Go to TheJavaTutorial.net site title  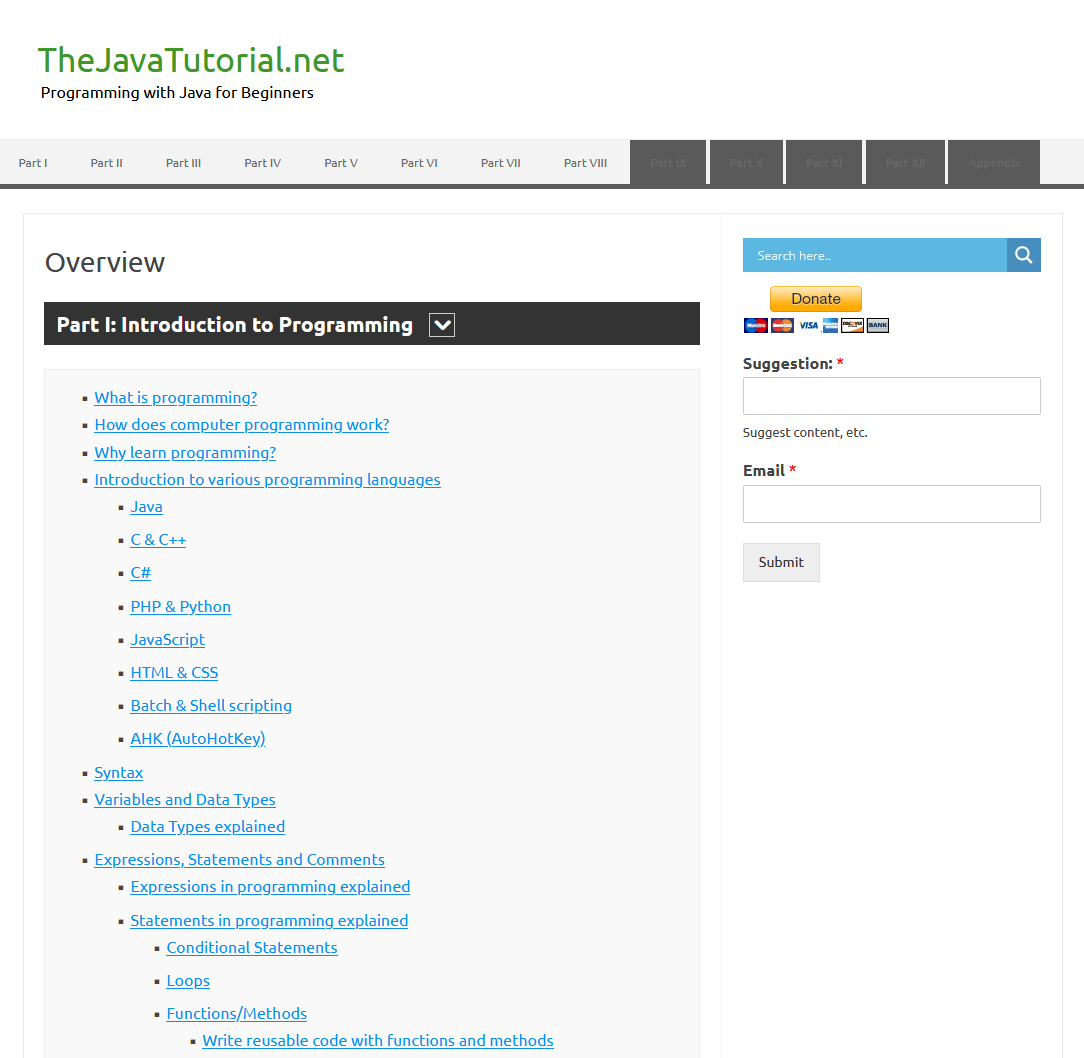pos(191,60)
